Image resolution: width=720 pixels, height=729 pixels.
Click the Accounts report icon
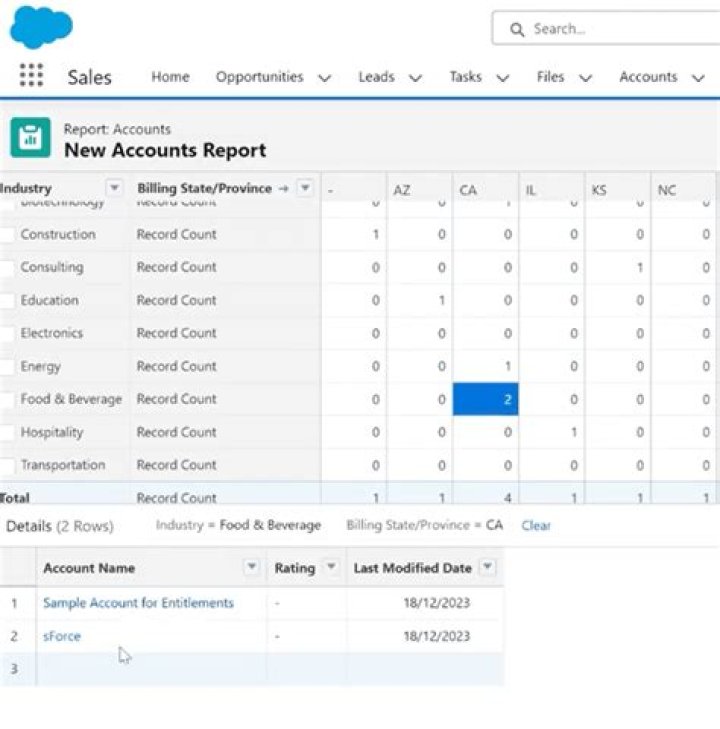coord(30,139)
